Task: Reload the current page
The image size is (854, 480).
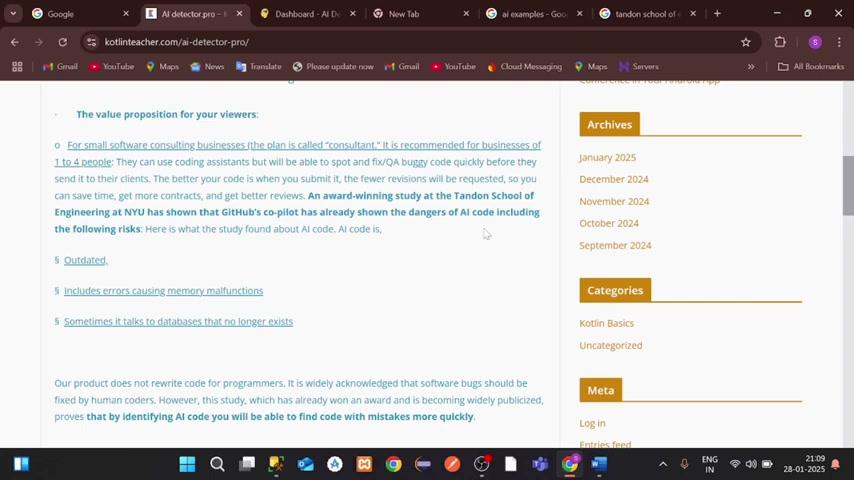Action: (x=63, y=42)
